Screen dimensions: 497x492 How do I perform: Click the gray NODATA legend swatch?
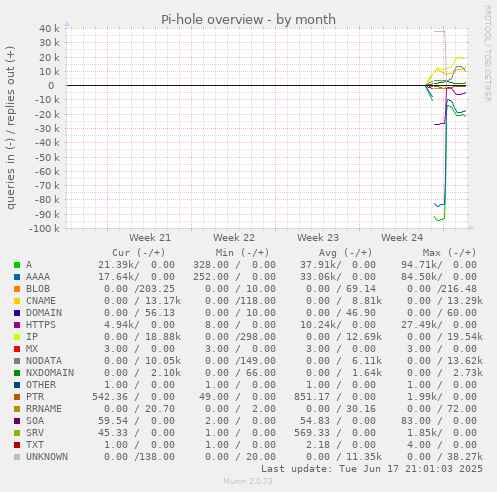tap(17, 361)
